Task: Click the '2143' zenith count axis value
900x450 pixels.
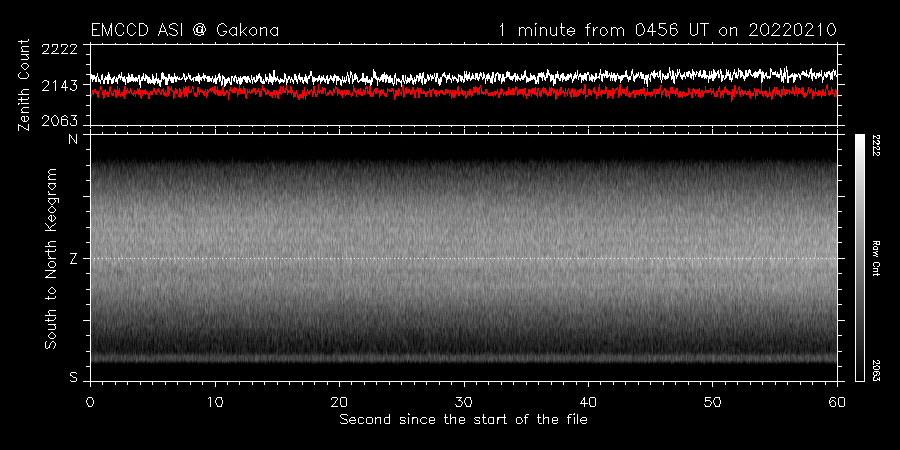Action: (x=59, y=85)
